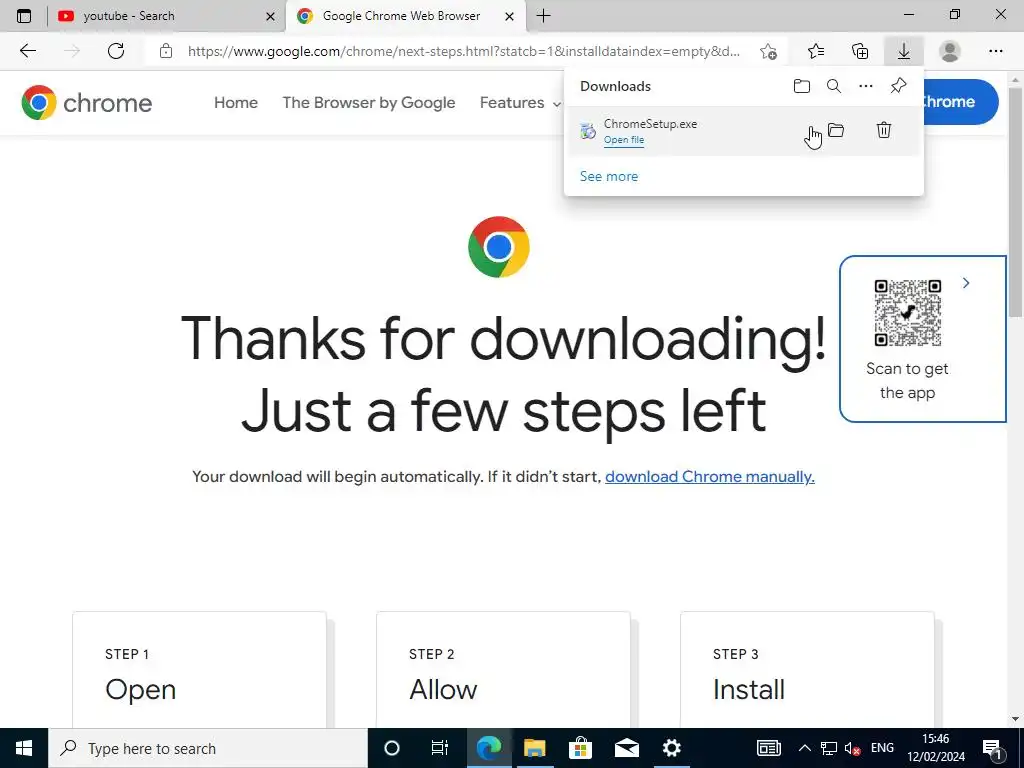View site information via lock icon
This screenshot has width=1024, height=768.
[166, 51]
